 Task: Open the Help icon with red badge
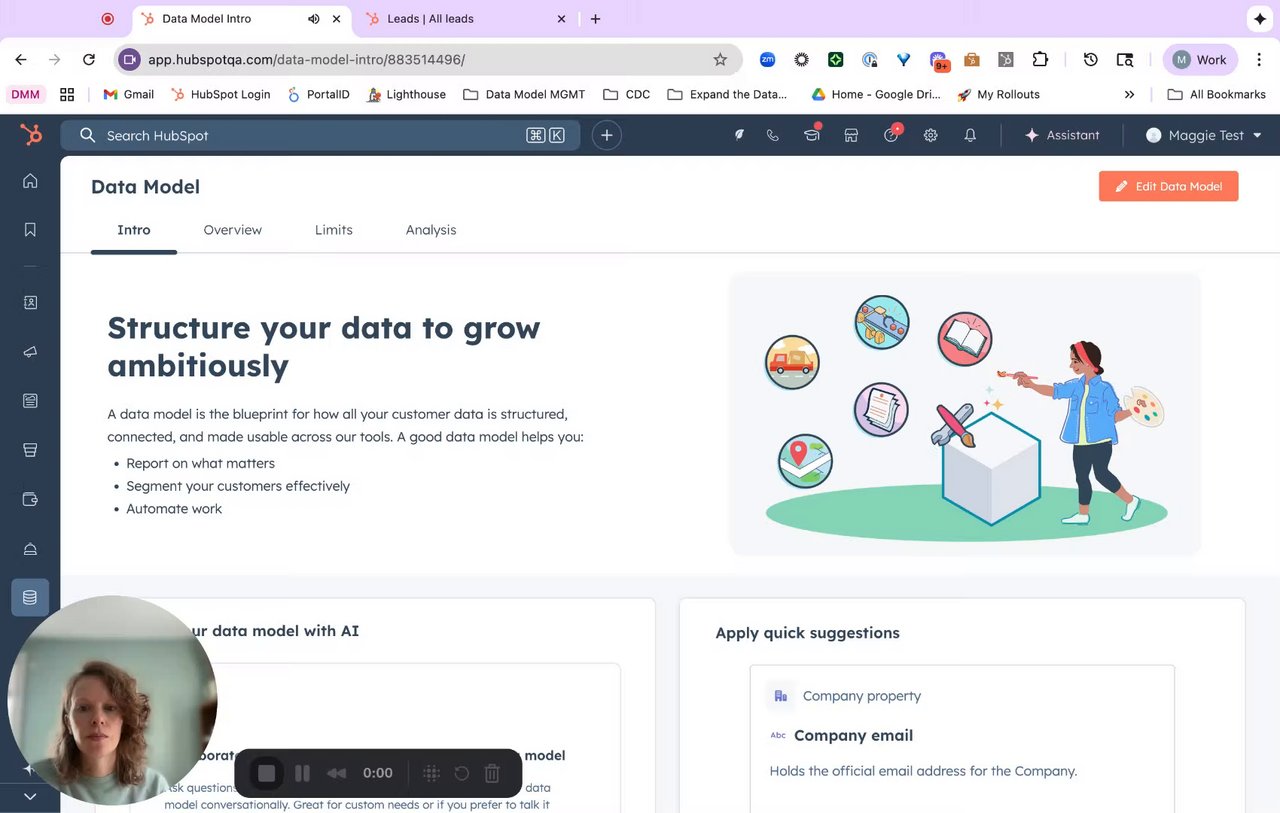pos(892,135)
